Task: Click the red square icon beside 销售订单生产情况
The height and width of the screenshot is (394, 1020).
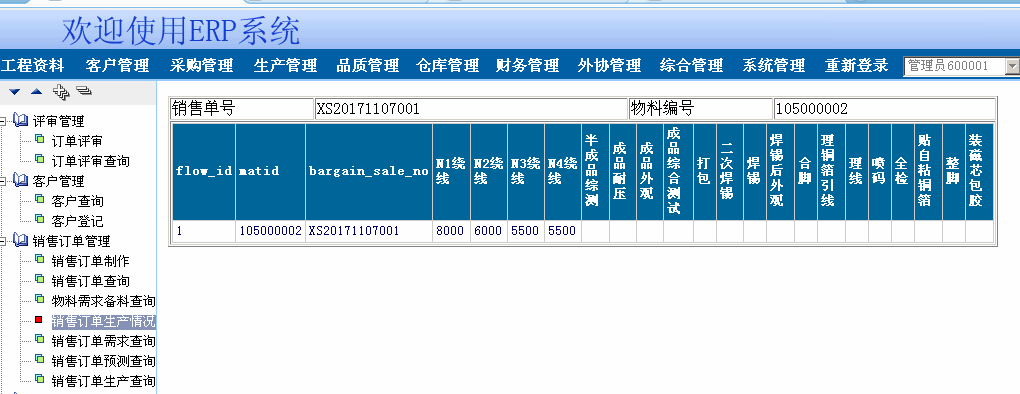Action: click(x=39, y=320)
